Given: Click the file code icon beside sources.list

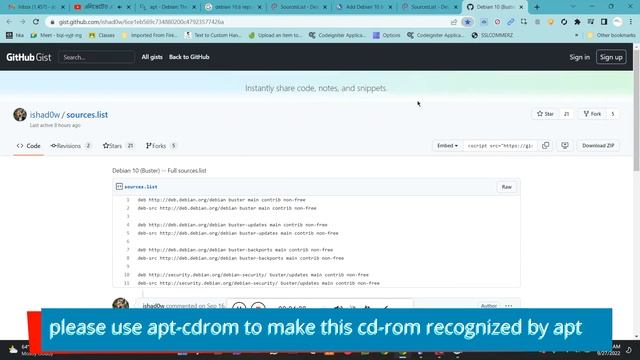Looking at the screenshot, I should tap(119, 187).
